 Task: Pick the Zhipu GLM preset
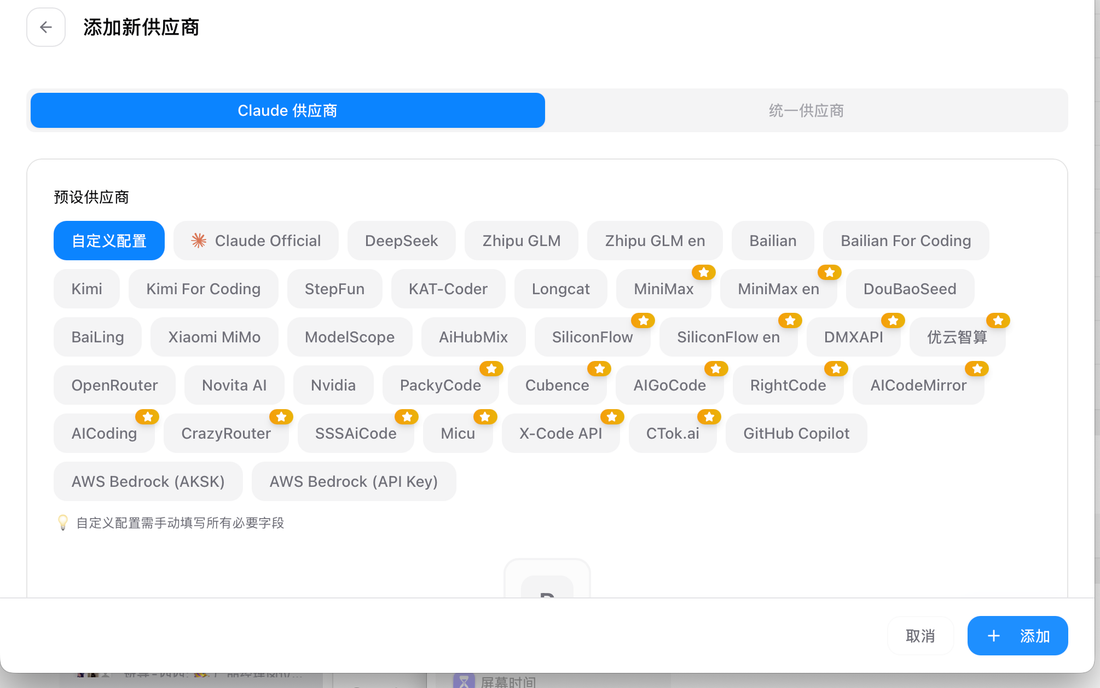point(521,241)
